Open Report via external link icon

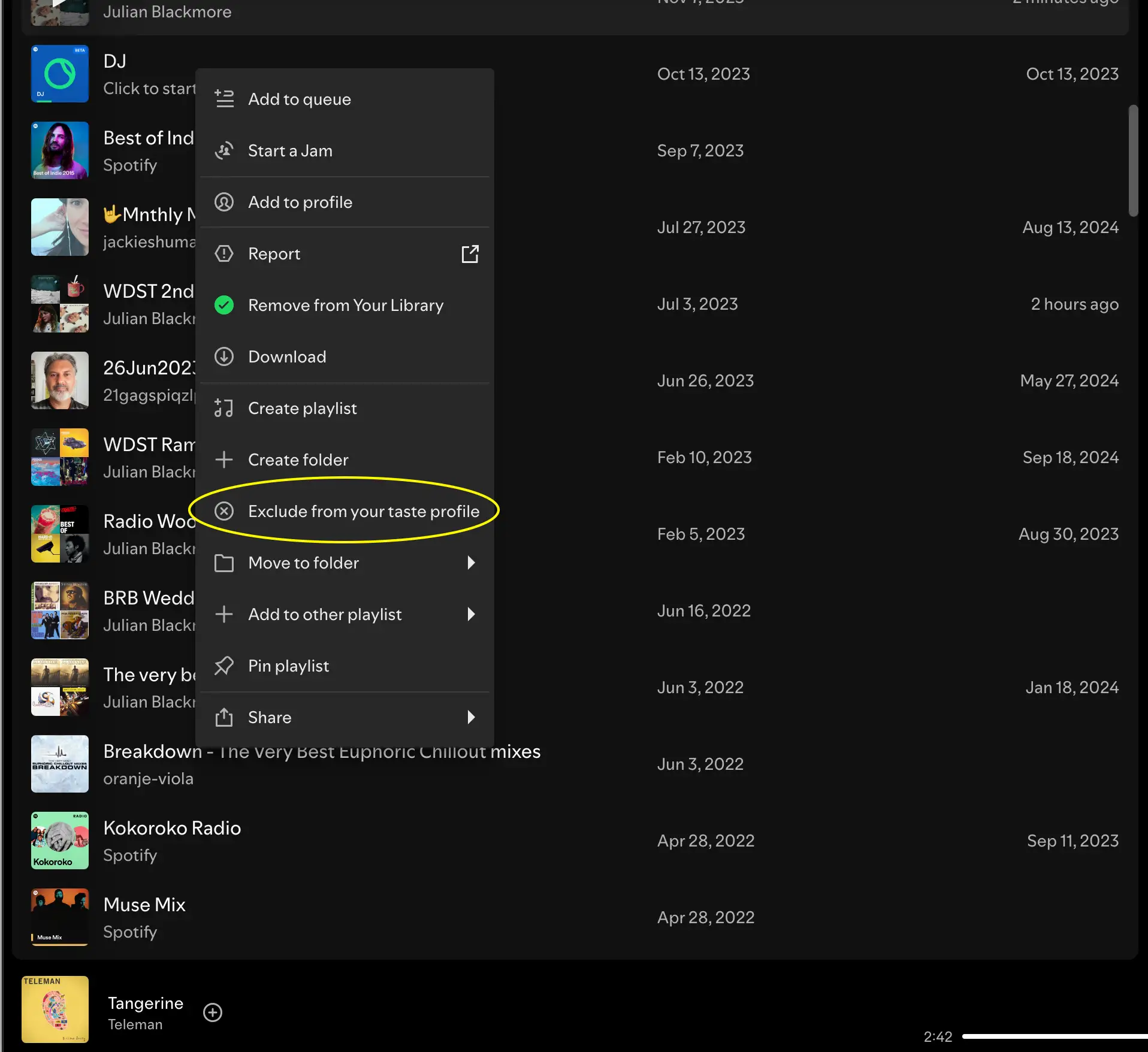point(470,253)
